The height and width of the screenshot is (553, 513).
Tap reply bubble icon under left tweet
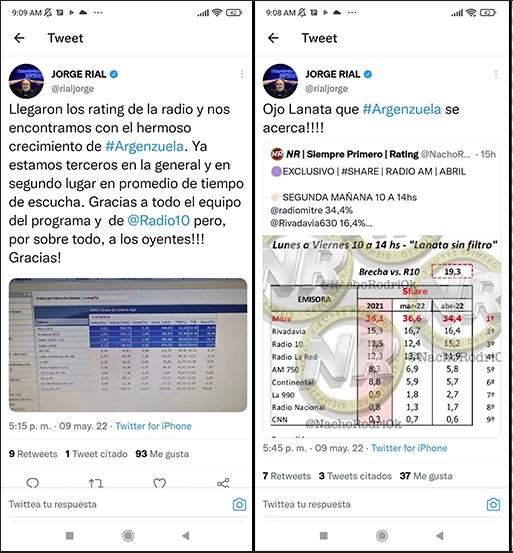point(33,482)
